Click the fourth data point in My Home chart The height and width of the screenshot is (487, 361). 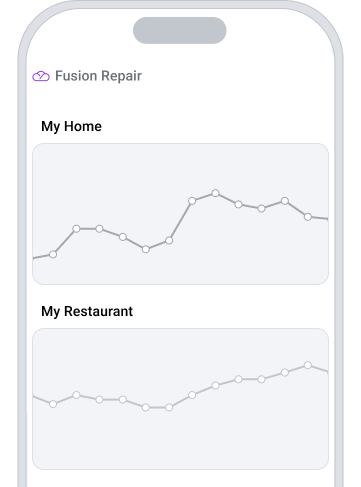coord(123,237)
